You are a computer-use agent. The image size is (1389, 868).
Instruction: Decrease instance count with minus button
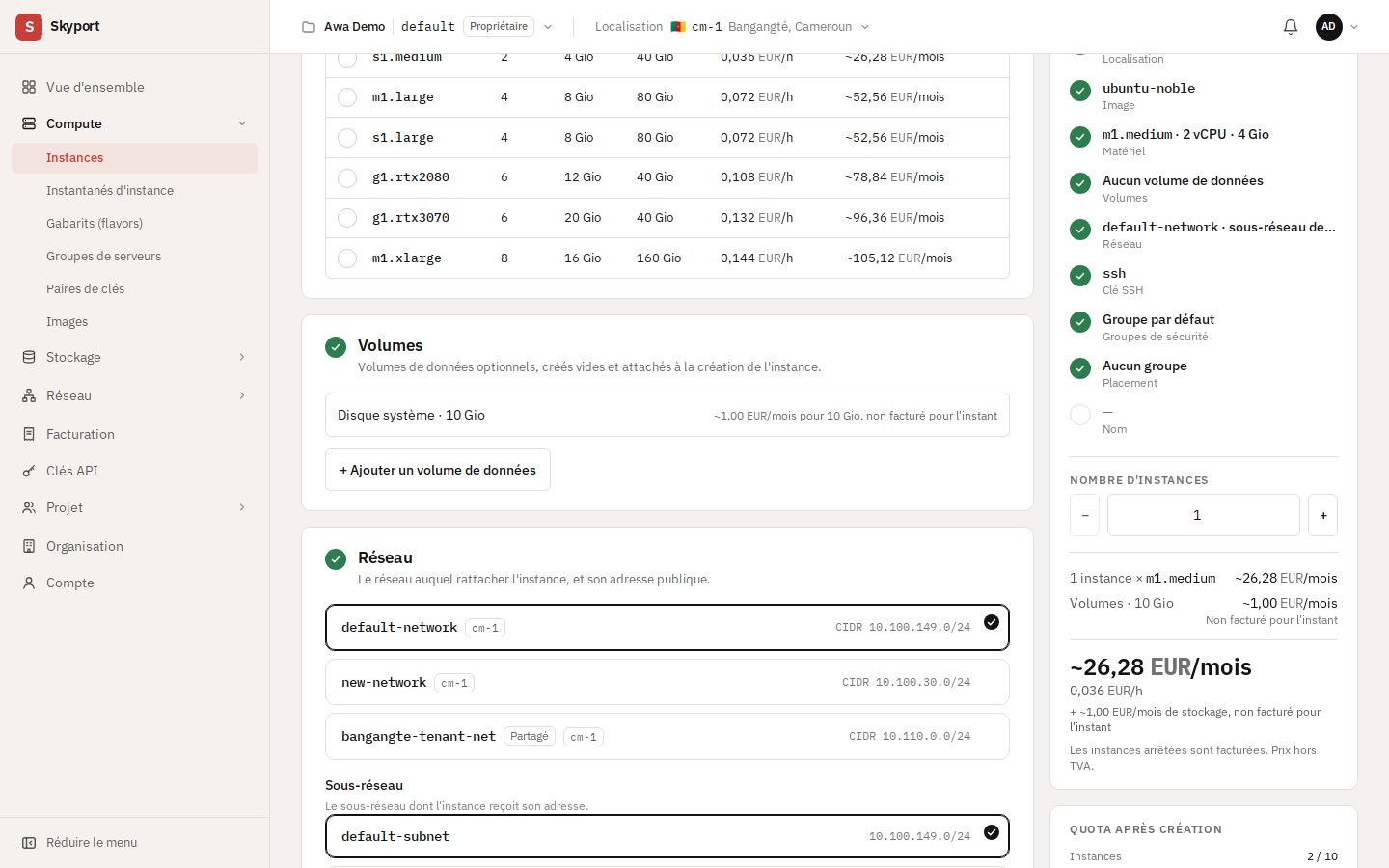(x=1085, y=515)
